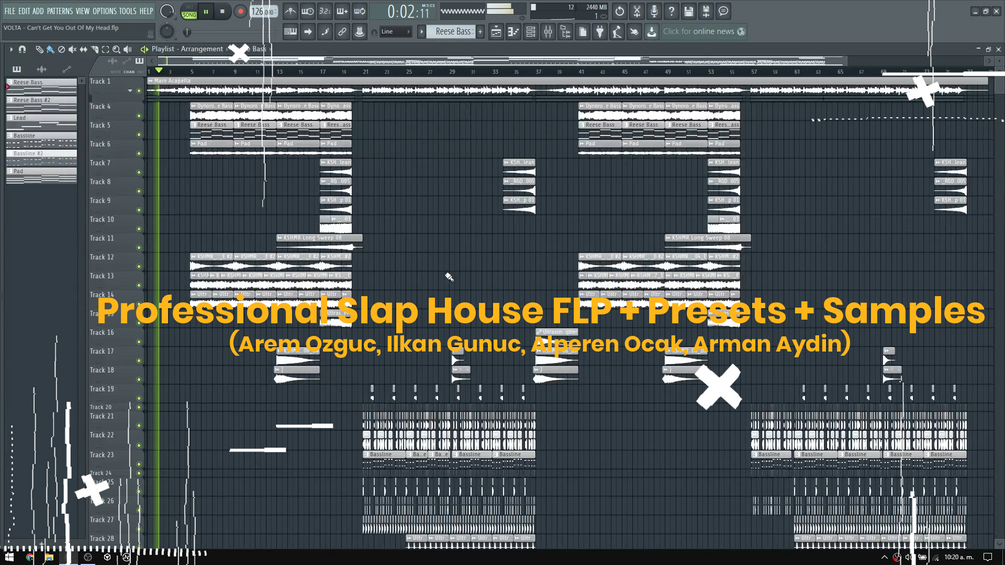1005x565 pixels.
Task: Open the plugin picker plug icon
Action: (x=600, y=31)
